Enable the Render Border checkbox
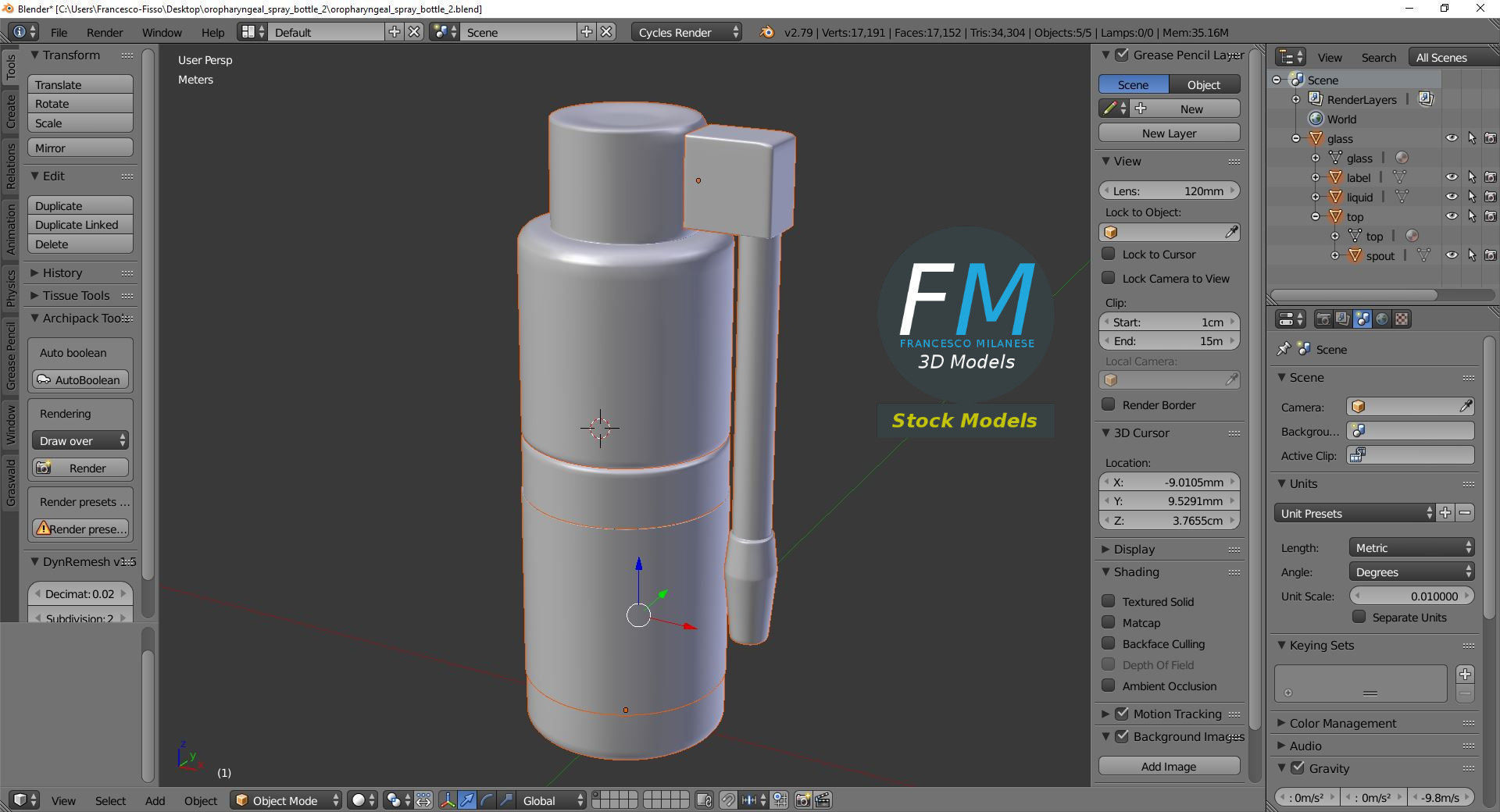 point(1108,404)
